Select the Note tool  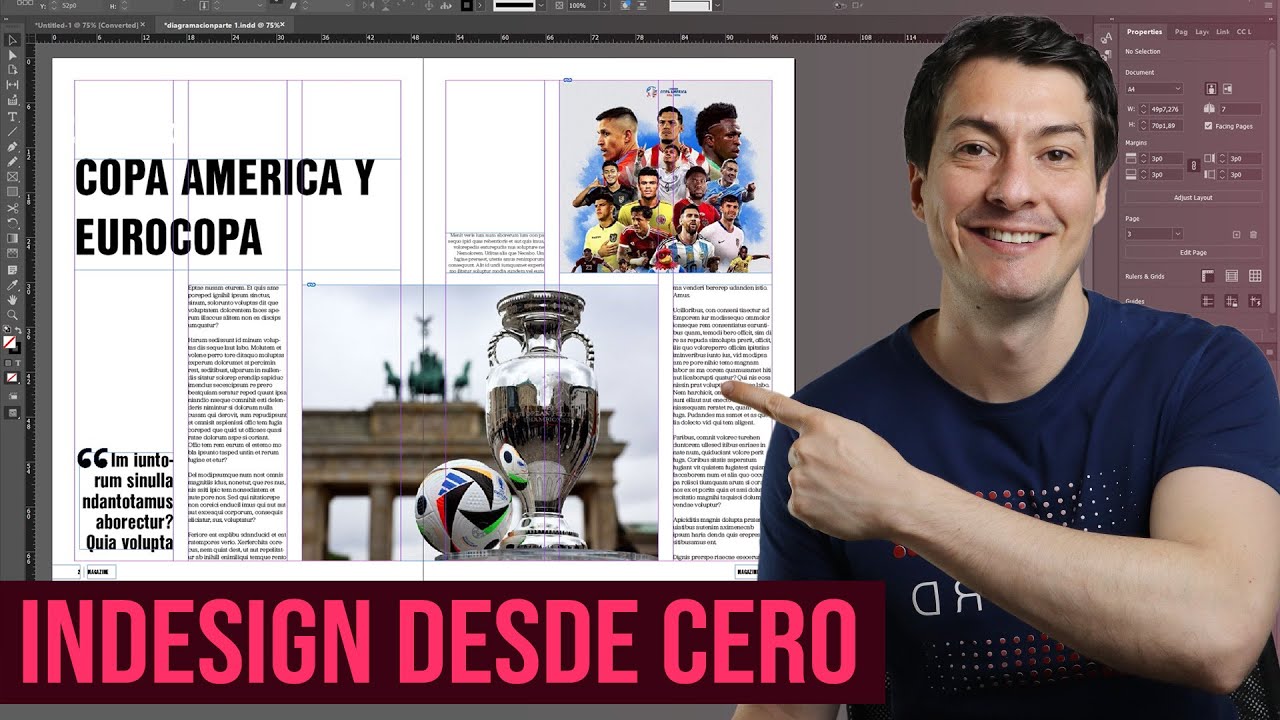[x=12, y=270]
